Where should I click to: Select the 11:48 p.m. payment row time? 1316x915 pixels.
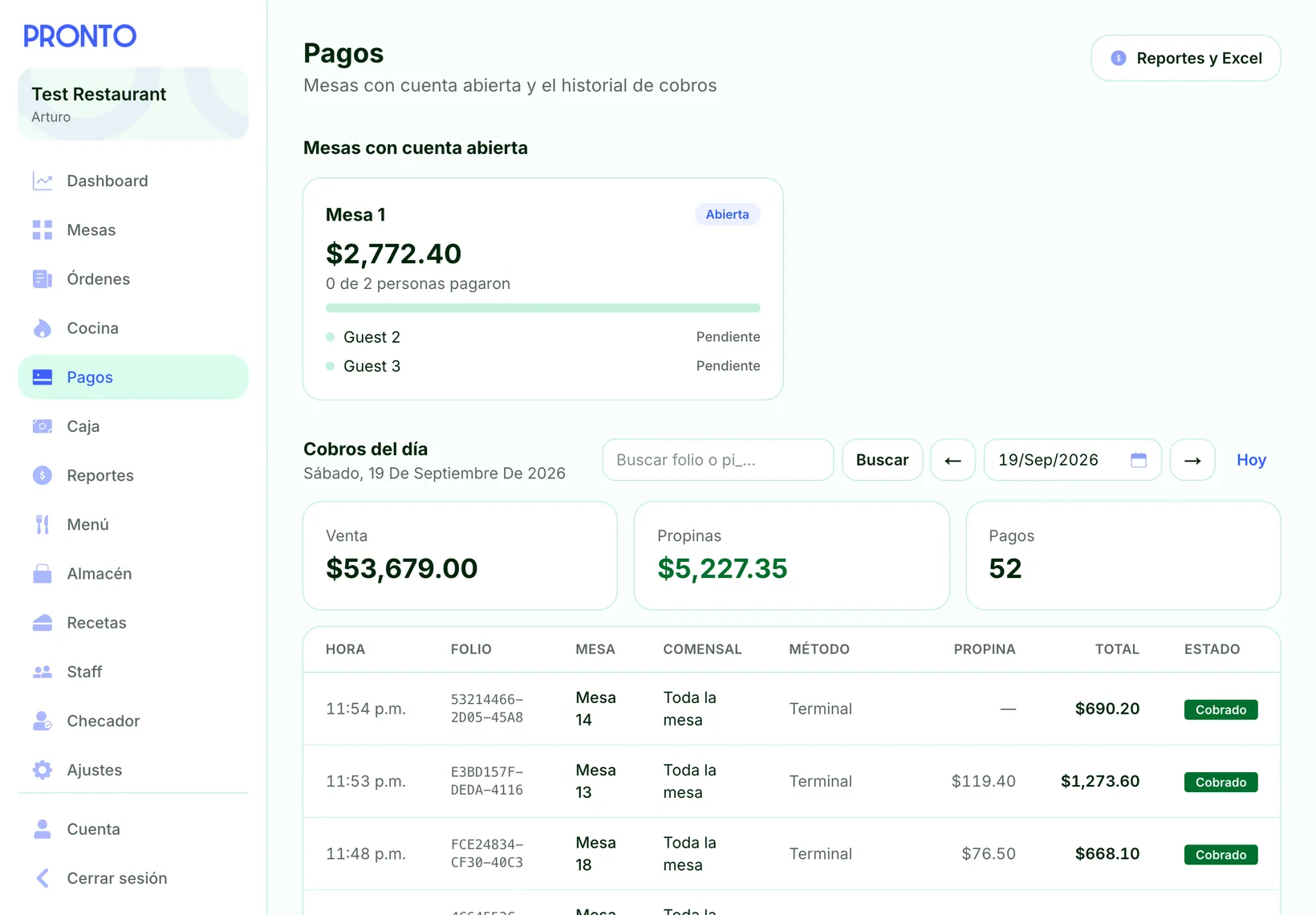[x=366, y=854]
